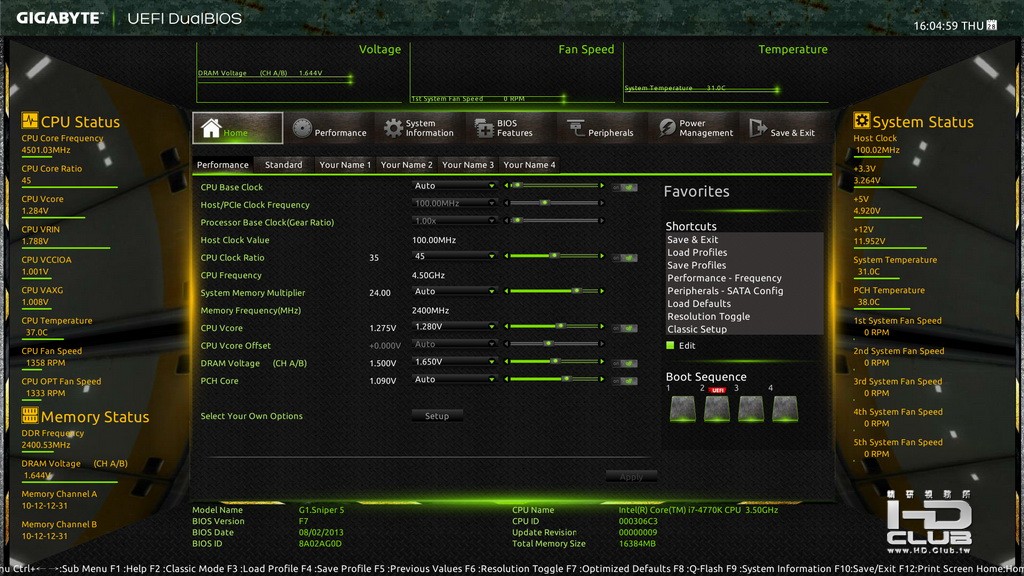Select boot device 1 in Boot Sequence
Screen dimensions: 1024x576
[682, 409]
